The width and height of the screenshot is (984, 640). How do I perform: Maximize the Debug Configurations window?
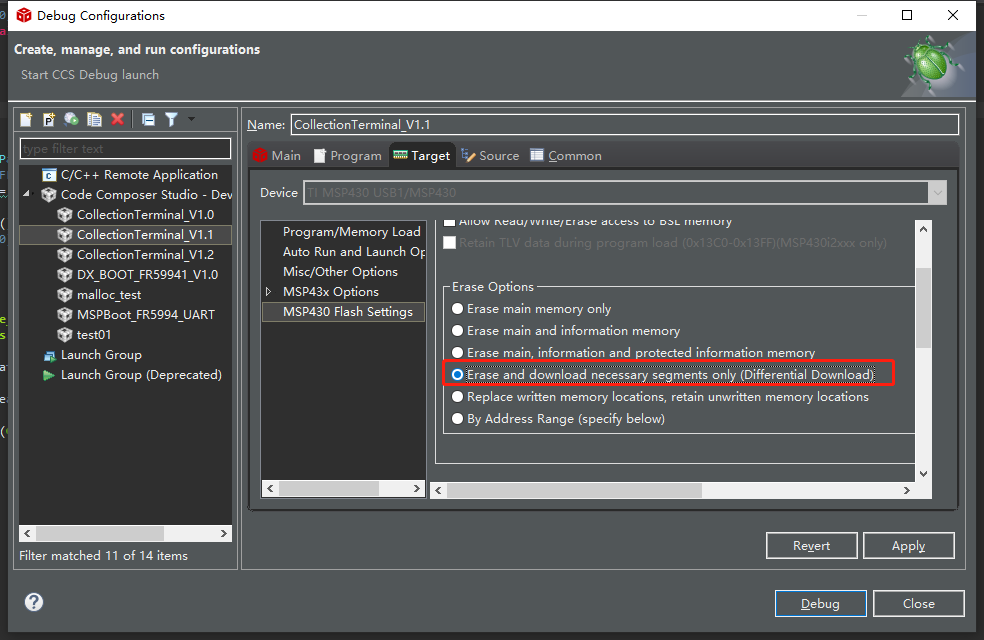coord(907,15)
